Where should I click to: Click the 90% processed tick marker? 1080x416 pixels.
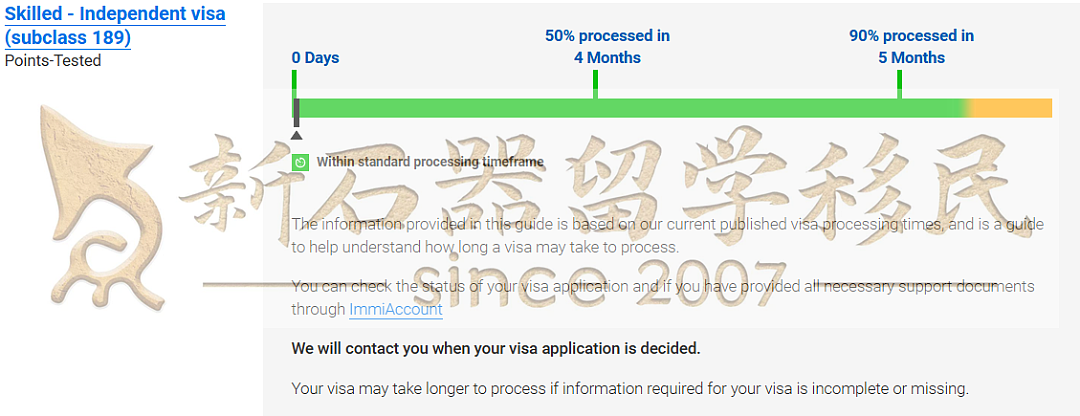coord(899,84)
